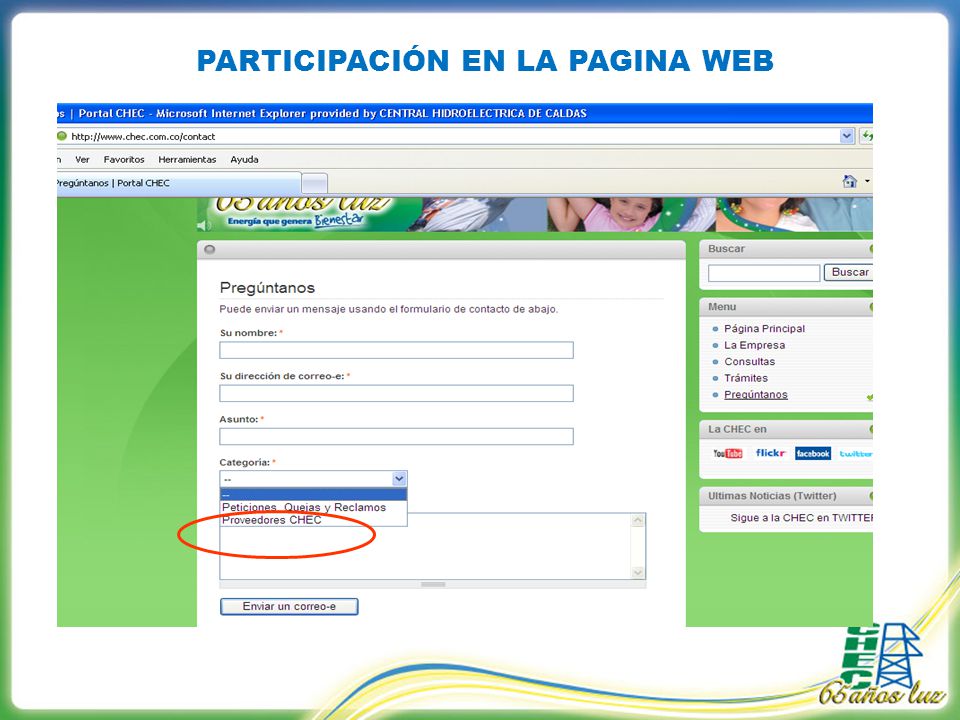Open the dropdown arrow beside the home icon

tap(867, 182)
